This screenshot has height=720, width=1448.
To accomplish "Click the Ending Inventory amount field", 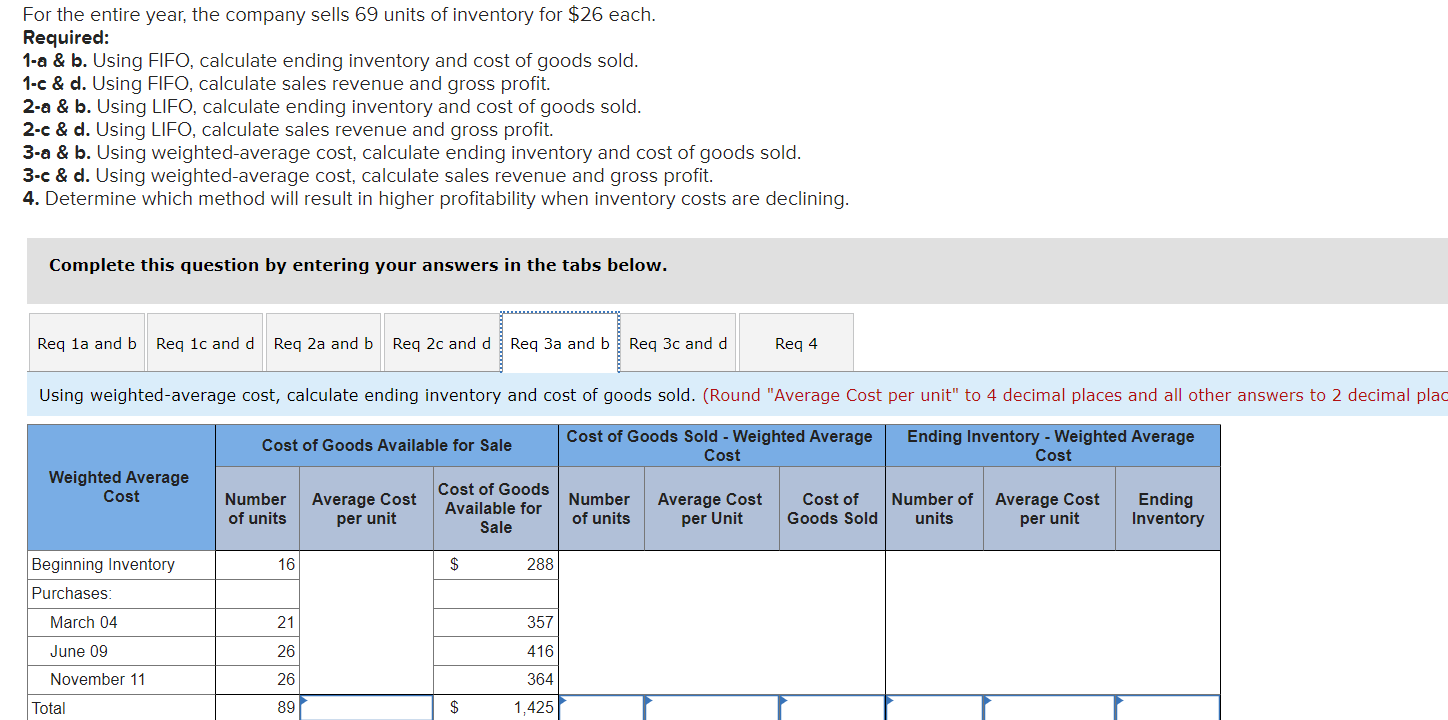I will (1167, 710).
